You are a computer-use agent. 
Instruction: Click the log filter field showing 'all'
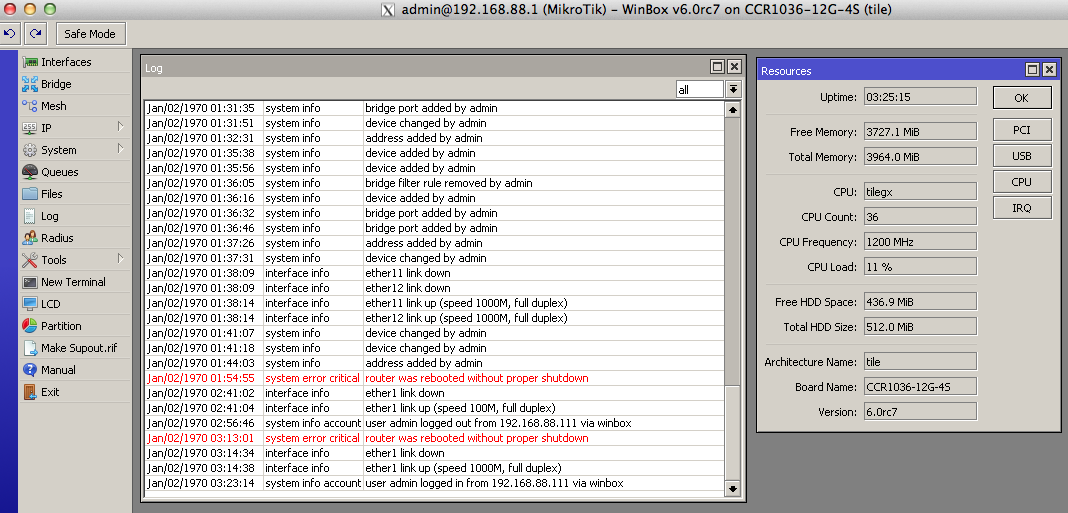(x=700, y=89)
